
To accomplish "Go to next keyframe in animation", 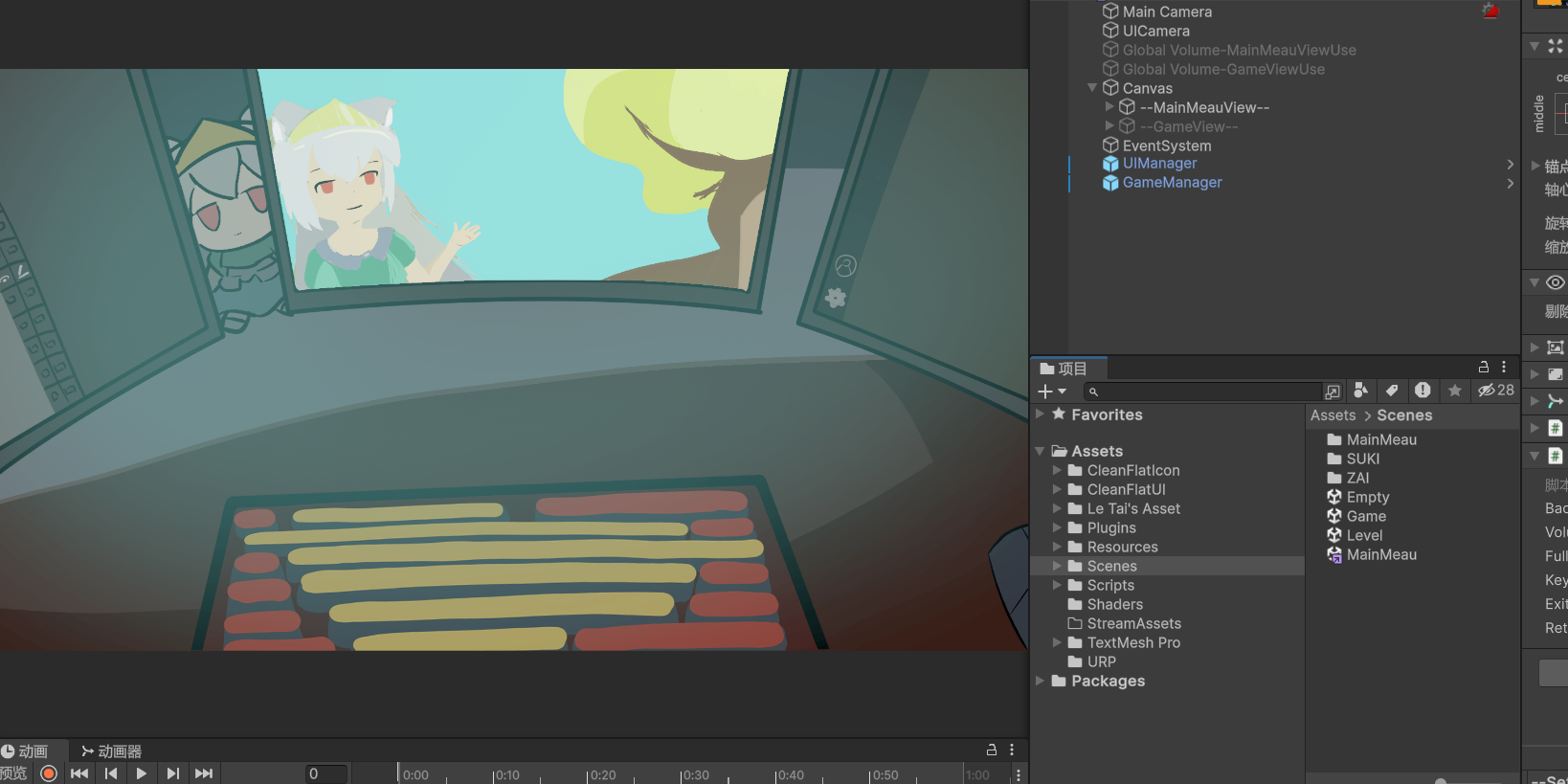I will coord(172,773).
